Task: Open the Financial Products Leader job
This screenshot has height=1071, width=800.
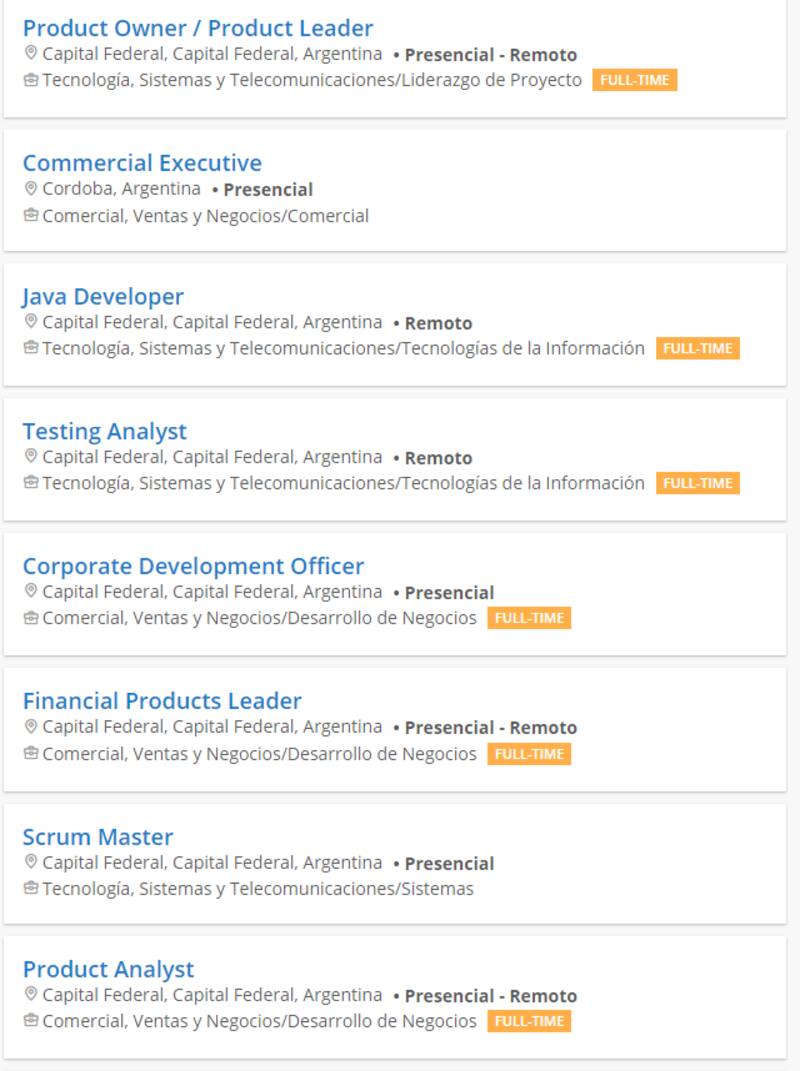Action: [x=162, y=701]
